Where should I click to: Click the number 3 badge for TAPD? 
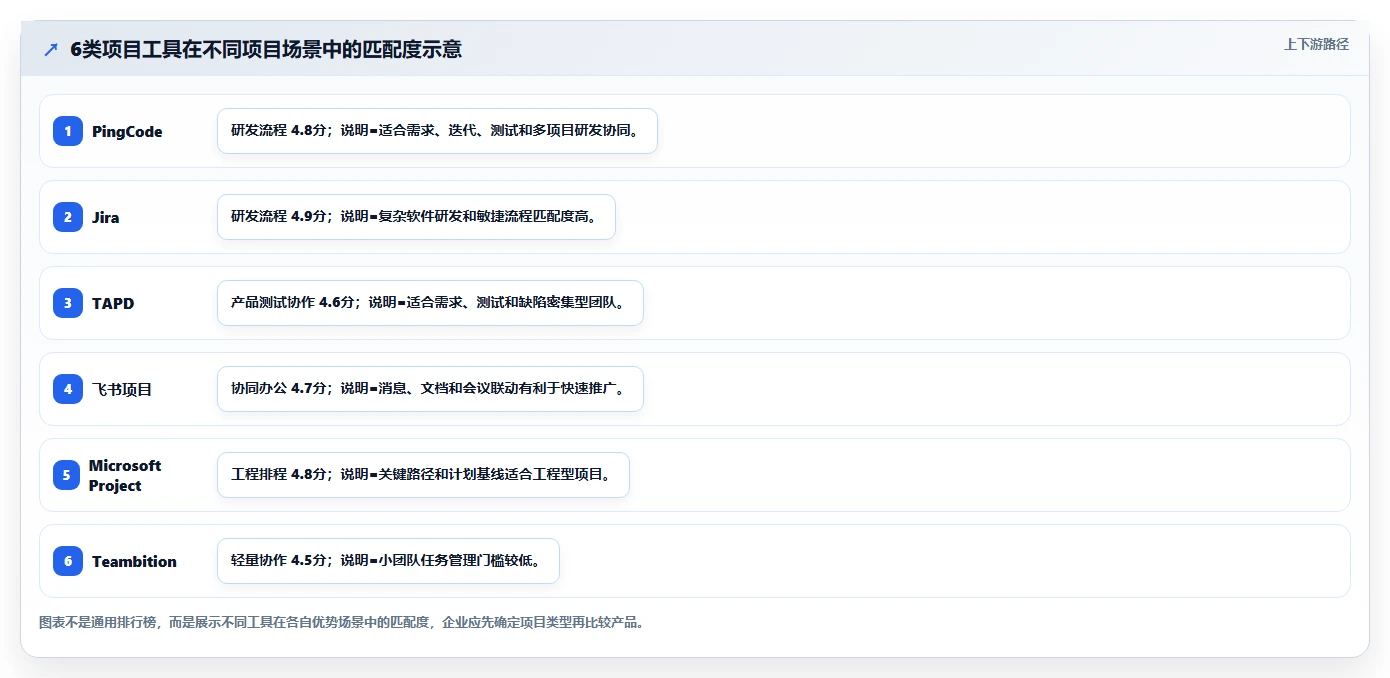68,303
